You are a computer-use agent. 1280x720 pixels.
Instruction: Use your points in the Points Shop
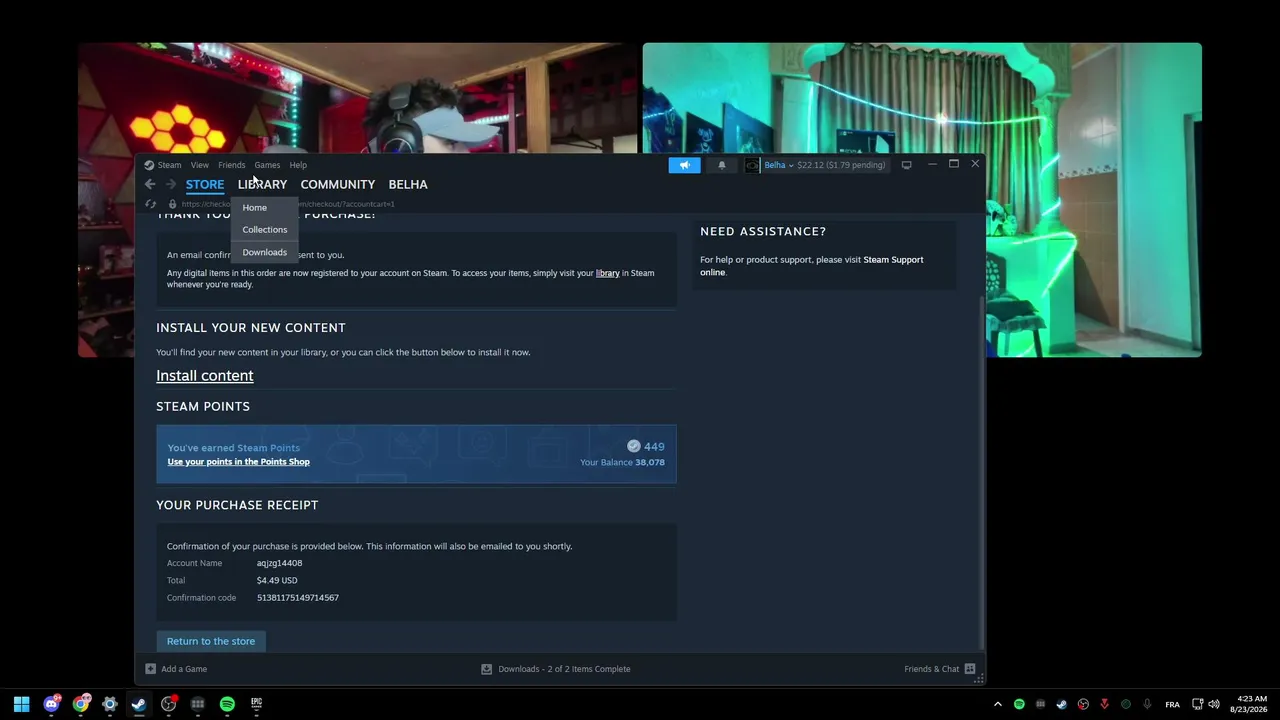(x=238, y=462)
